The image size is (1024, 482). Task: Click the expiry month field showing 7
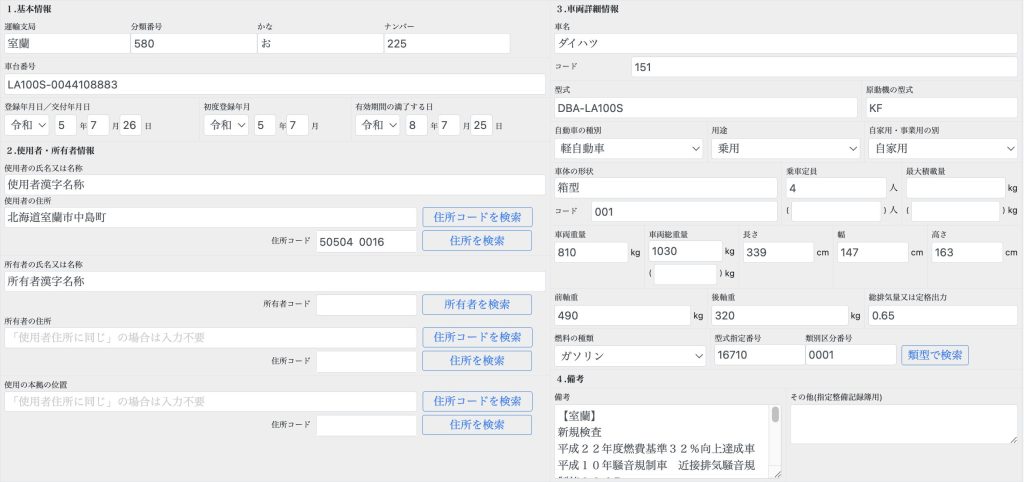pos(449,125)
